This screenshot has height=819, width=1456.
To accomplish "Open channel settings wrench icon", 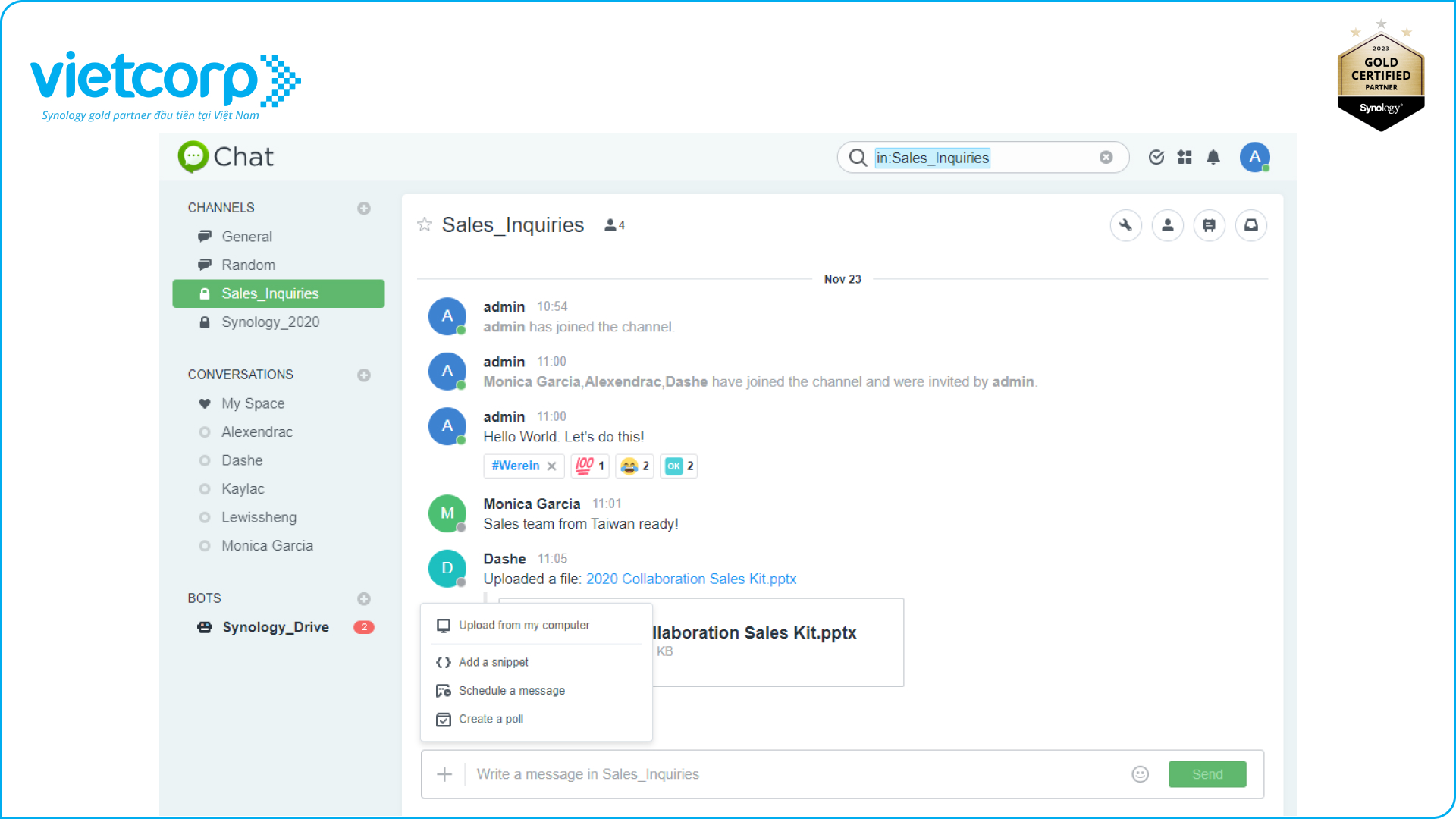I will [x=1125, y=225].
